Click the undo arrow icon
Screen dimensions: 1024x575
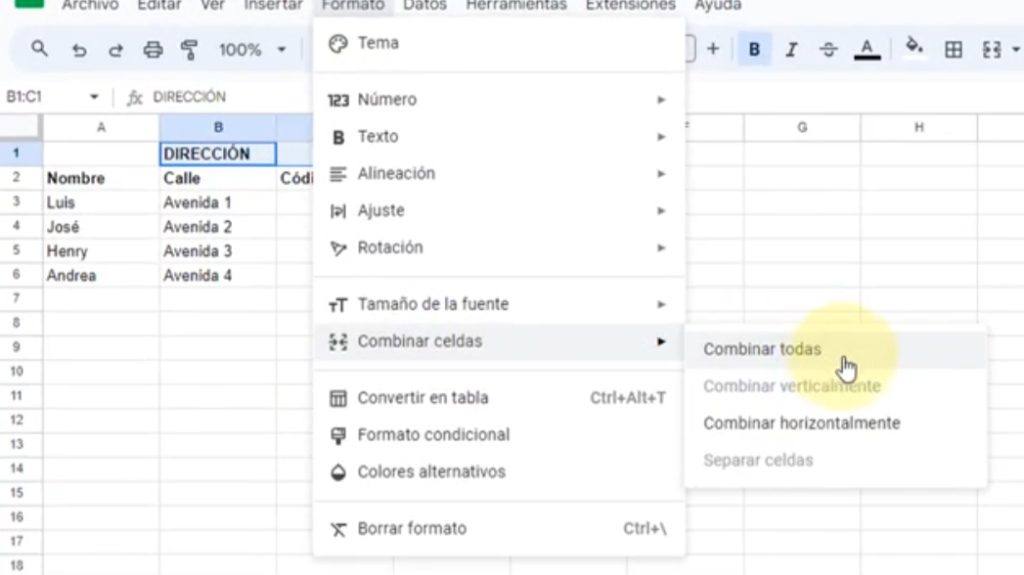(79, 50)
